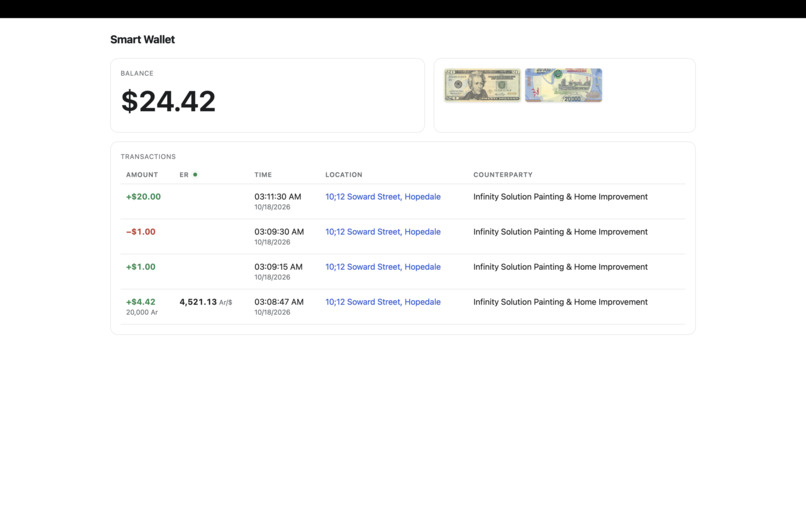Open location link in the −$1.00 row
The height and width of the screenshot is (524, 806).
[x=382, y=231]
